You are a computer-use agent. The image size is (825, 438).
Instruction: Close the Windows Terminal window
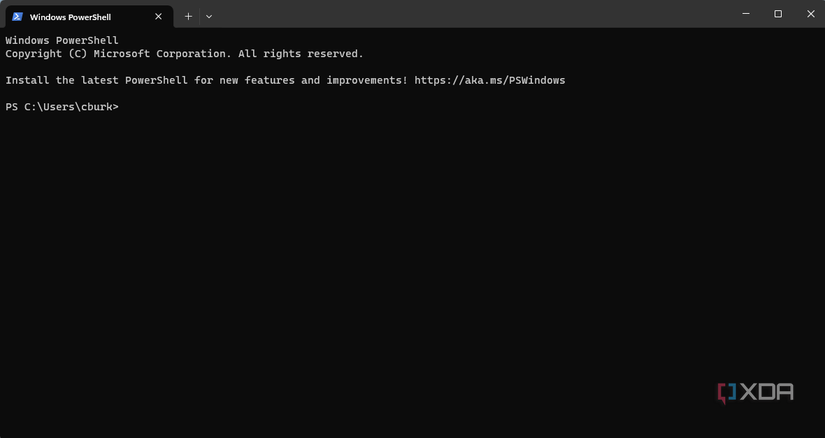pyautogui.click(x=810, y=14)
